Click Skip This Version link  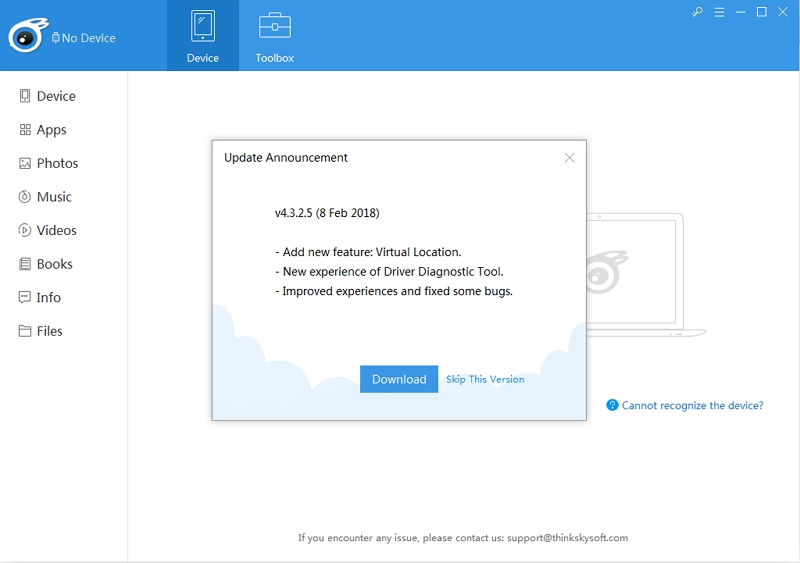click(485, 379)
